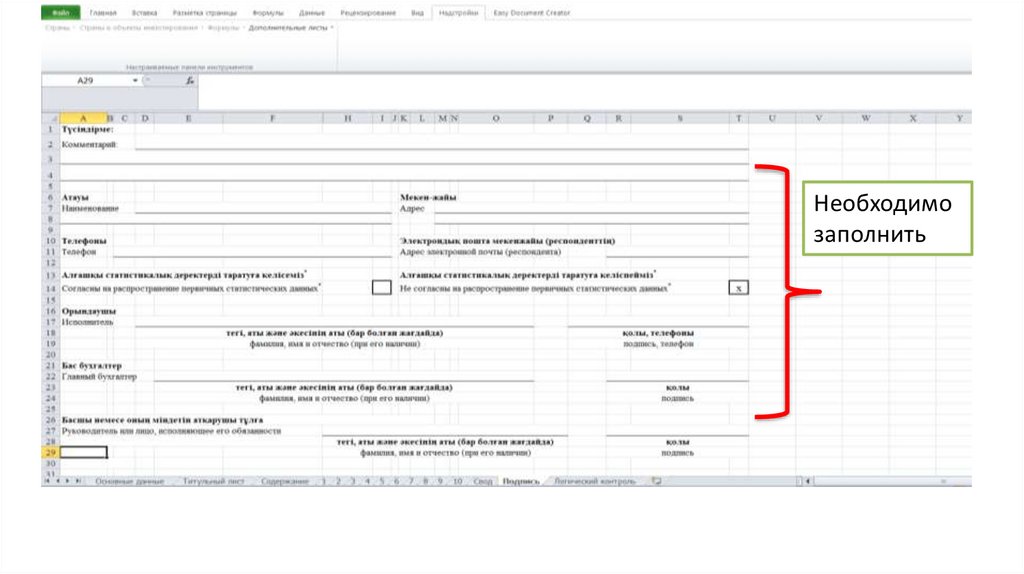Open the Страны add-in menu

[59, 28]
